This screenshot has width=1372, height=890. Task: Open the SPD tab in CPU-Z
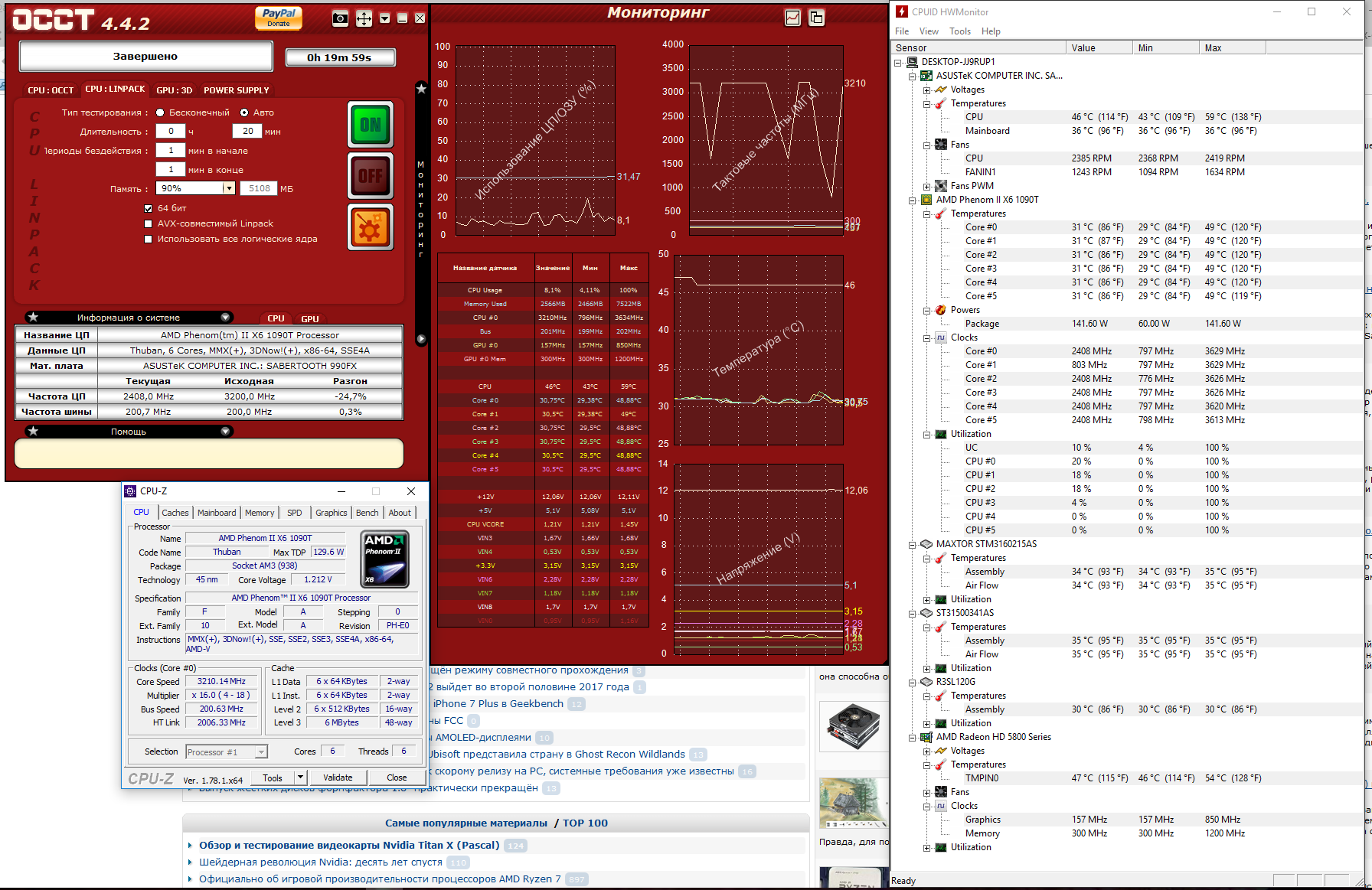[x=295, y=513]
